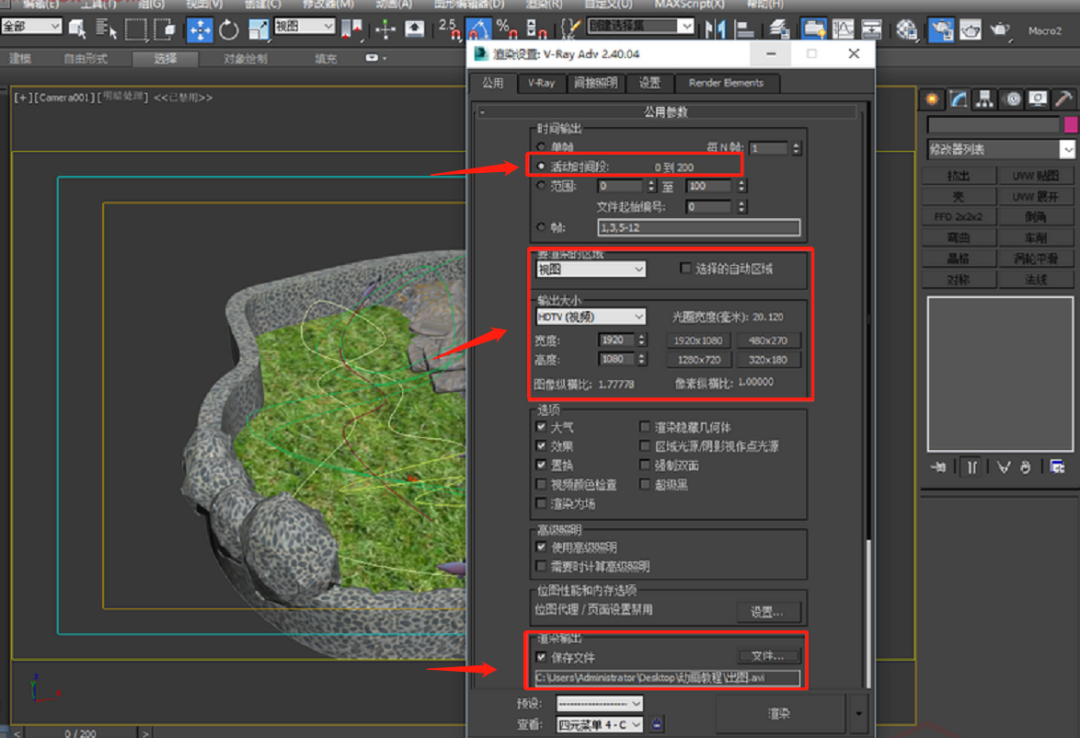Toggle Window/Crossing selection mode icon

click(x=165, y=30)
